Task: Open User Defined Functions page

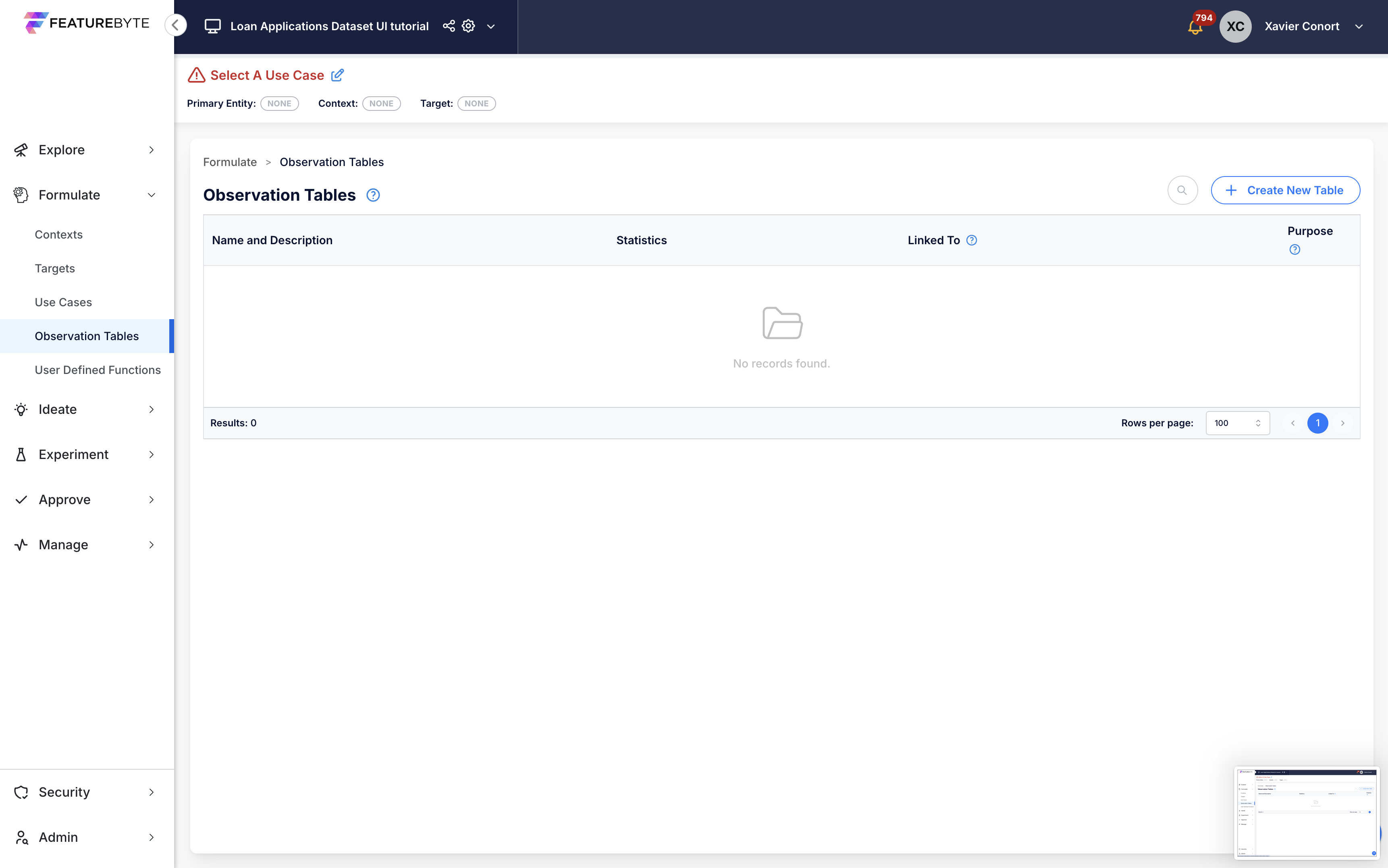Action: (98, 370)
